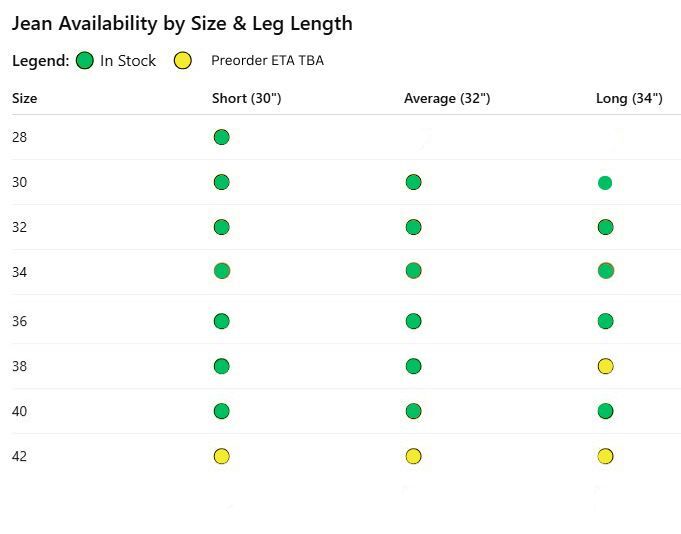Select size 36 Long in-stock dot
Screen dimensions: 681x534
click(x=605, y=321)
